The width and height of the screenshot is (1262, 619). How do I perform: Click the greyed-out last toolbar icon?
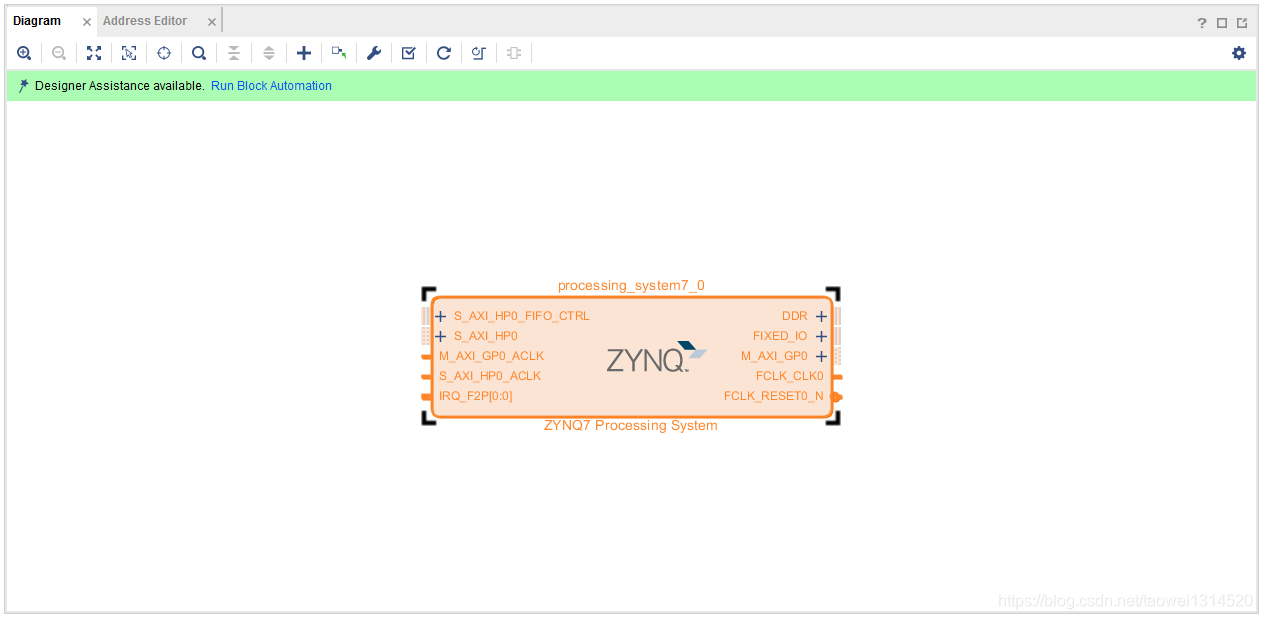[x=514, y=53]
